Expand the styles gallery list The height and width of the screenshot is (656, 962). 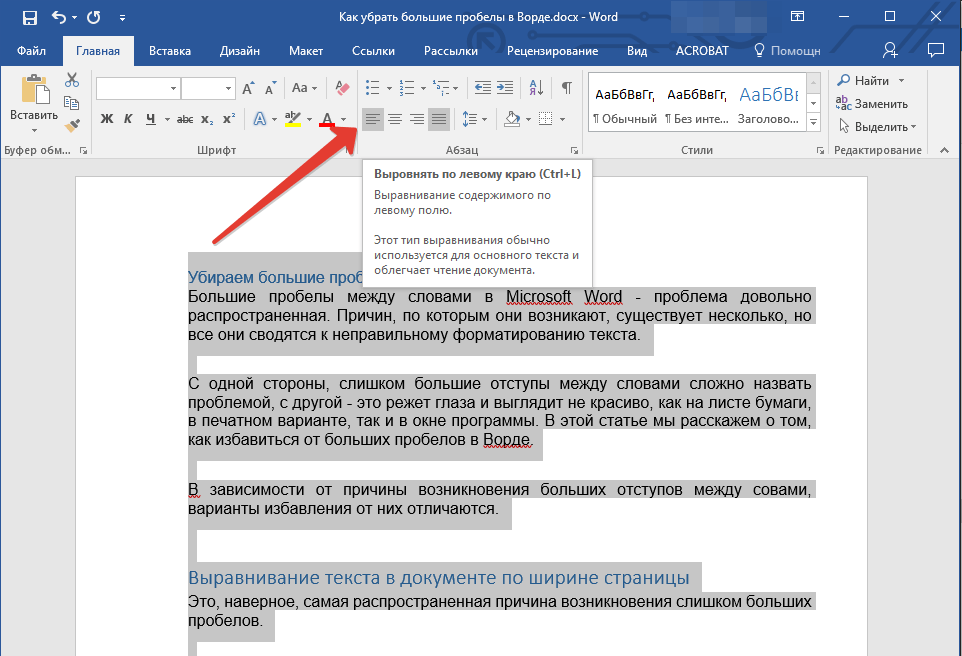(x=813, y=122)
